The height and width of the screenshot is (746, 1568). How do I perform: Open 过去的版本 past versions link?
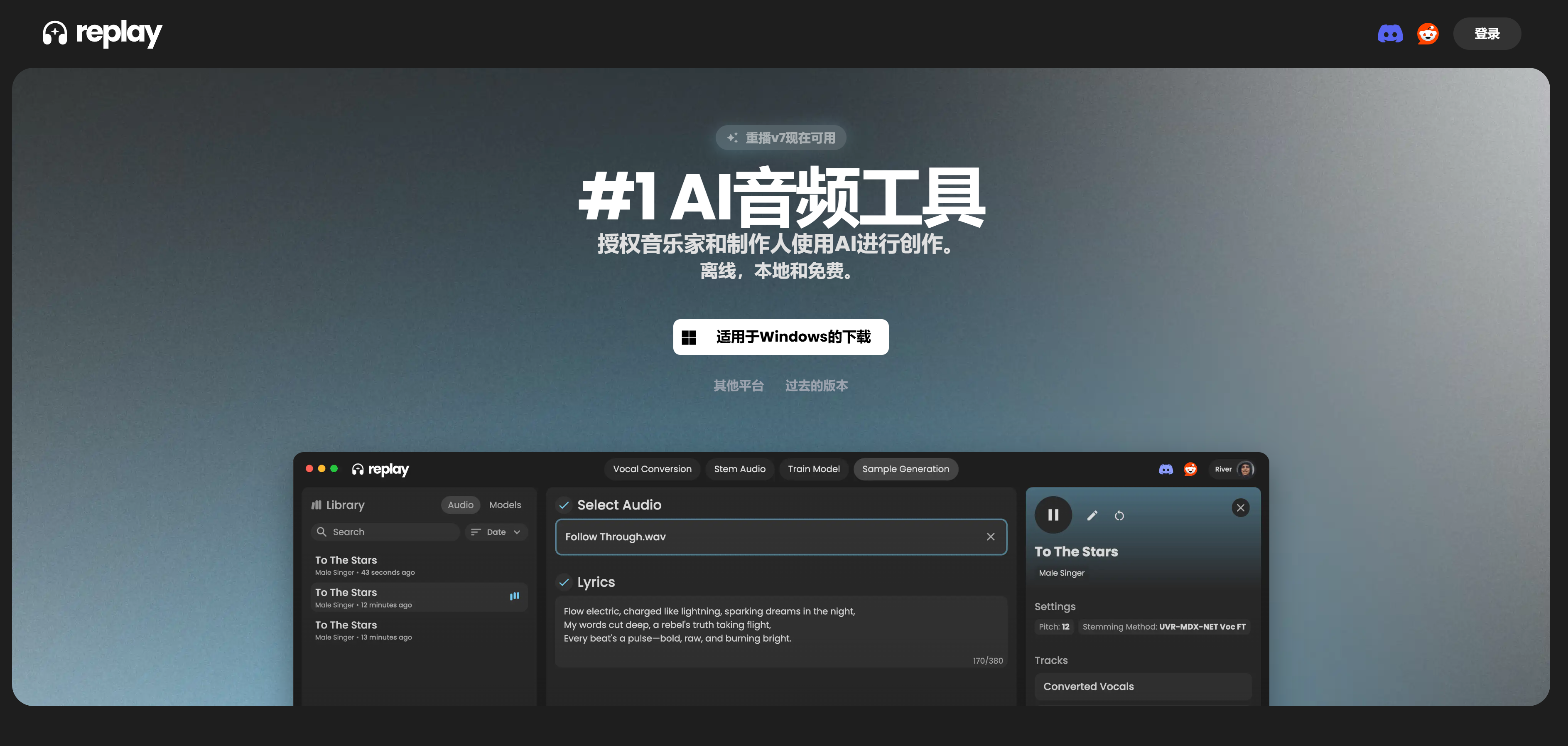816,386
